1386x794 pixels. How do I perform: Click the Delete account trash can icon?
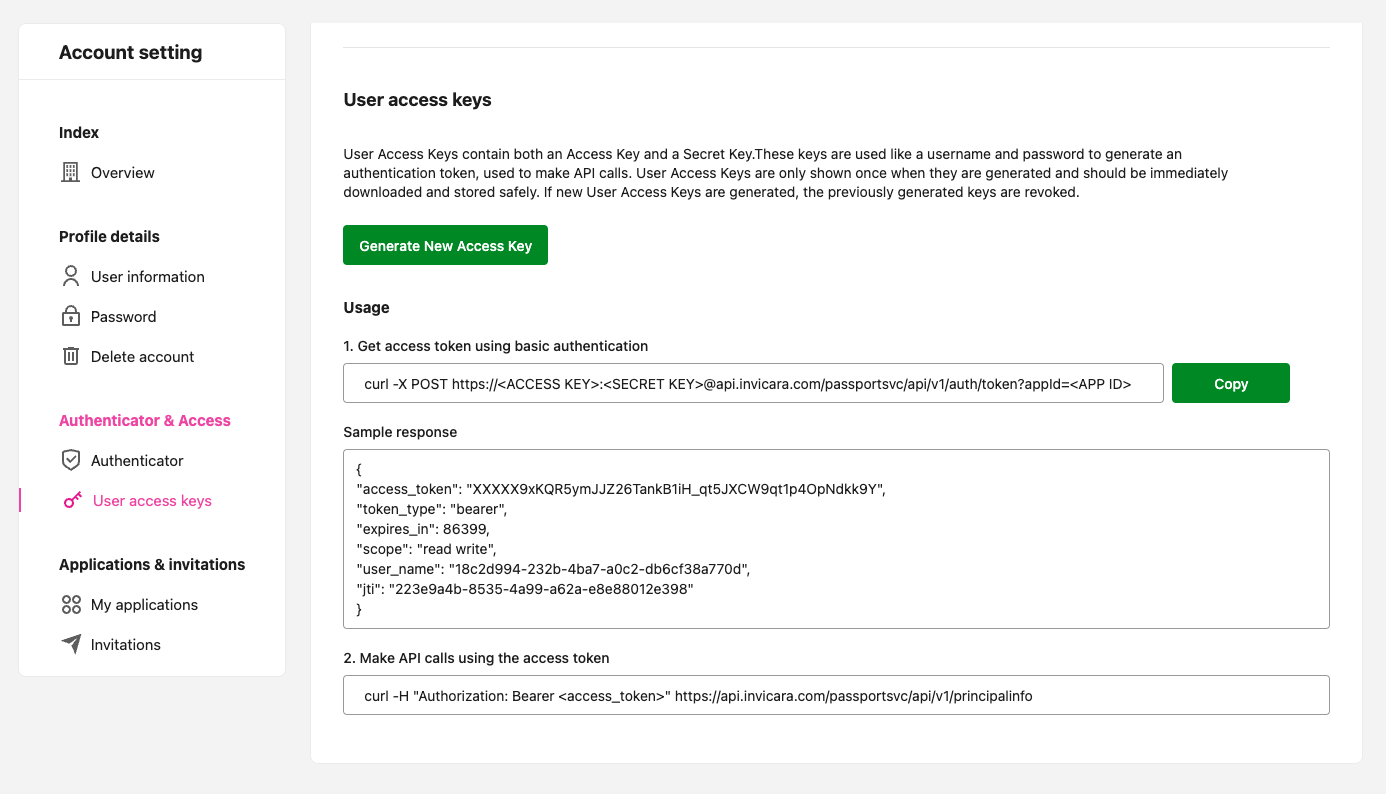pyautogui.click(x=70, y=357)
